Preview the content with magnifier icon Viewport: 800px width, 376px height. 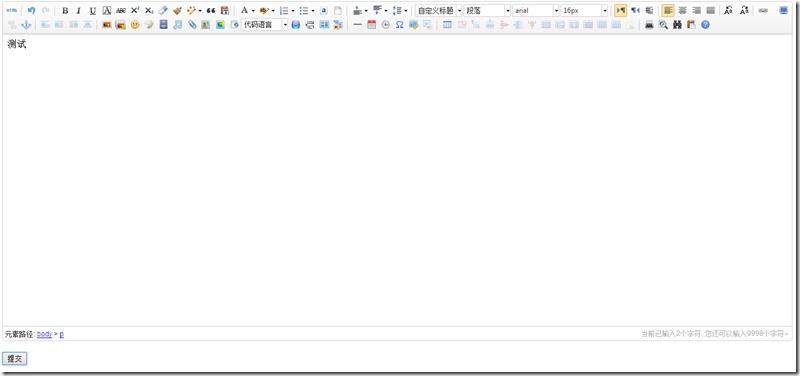(x=663, y=24)
